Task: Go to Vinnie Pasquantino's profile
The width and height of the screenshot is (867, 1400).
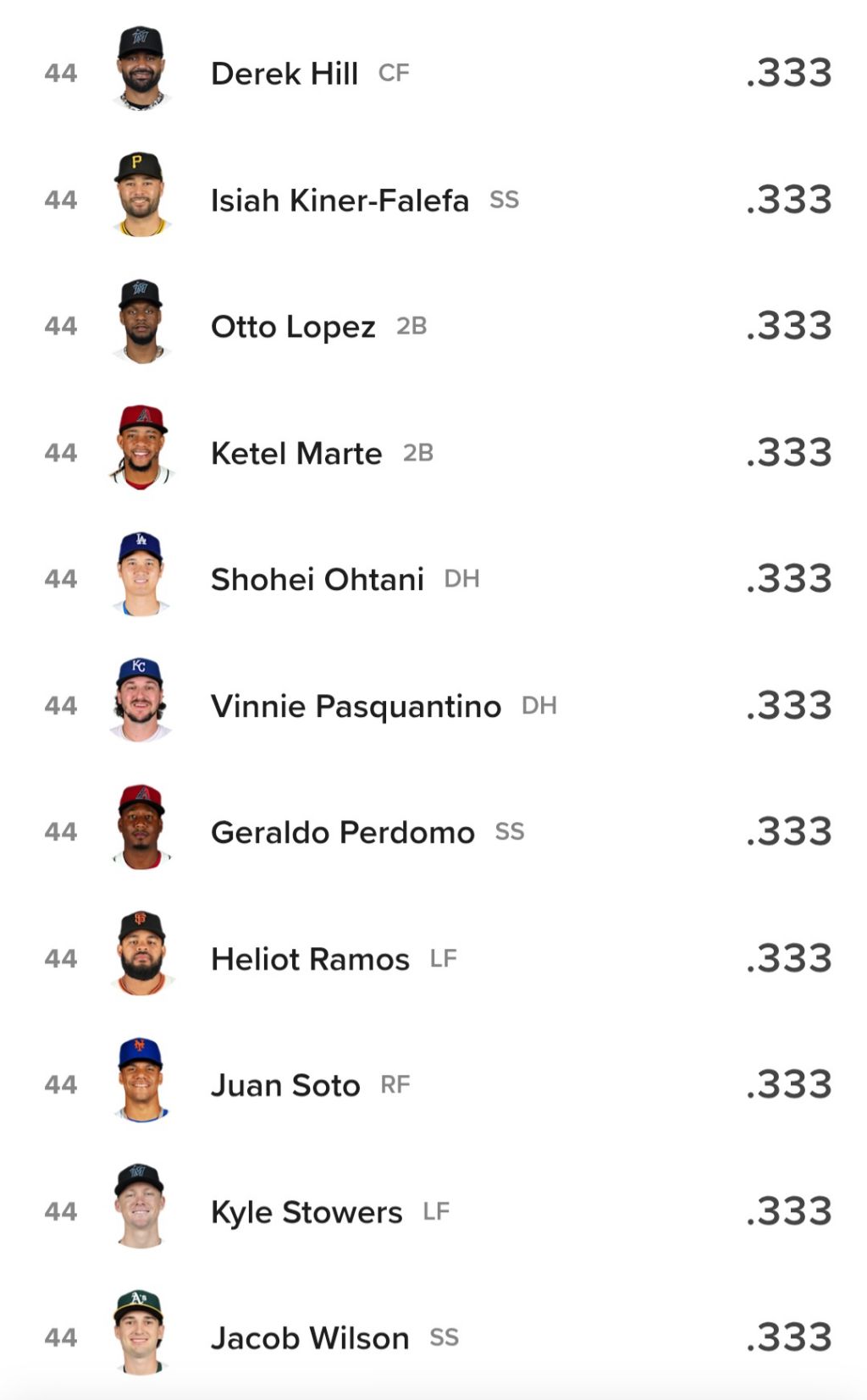Action: [x=356, y=706]
